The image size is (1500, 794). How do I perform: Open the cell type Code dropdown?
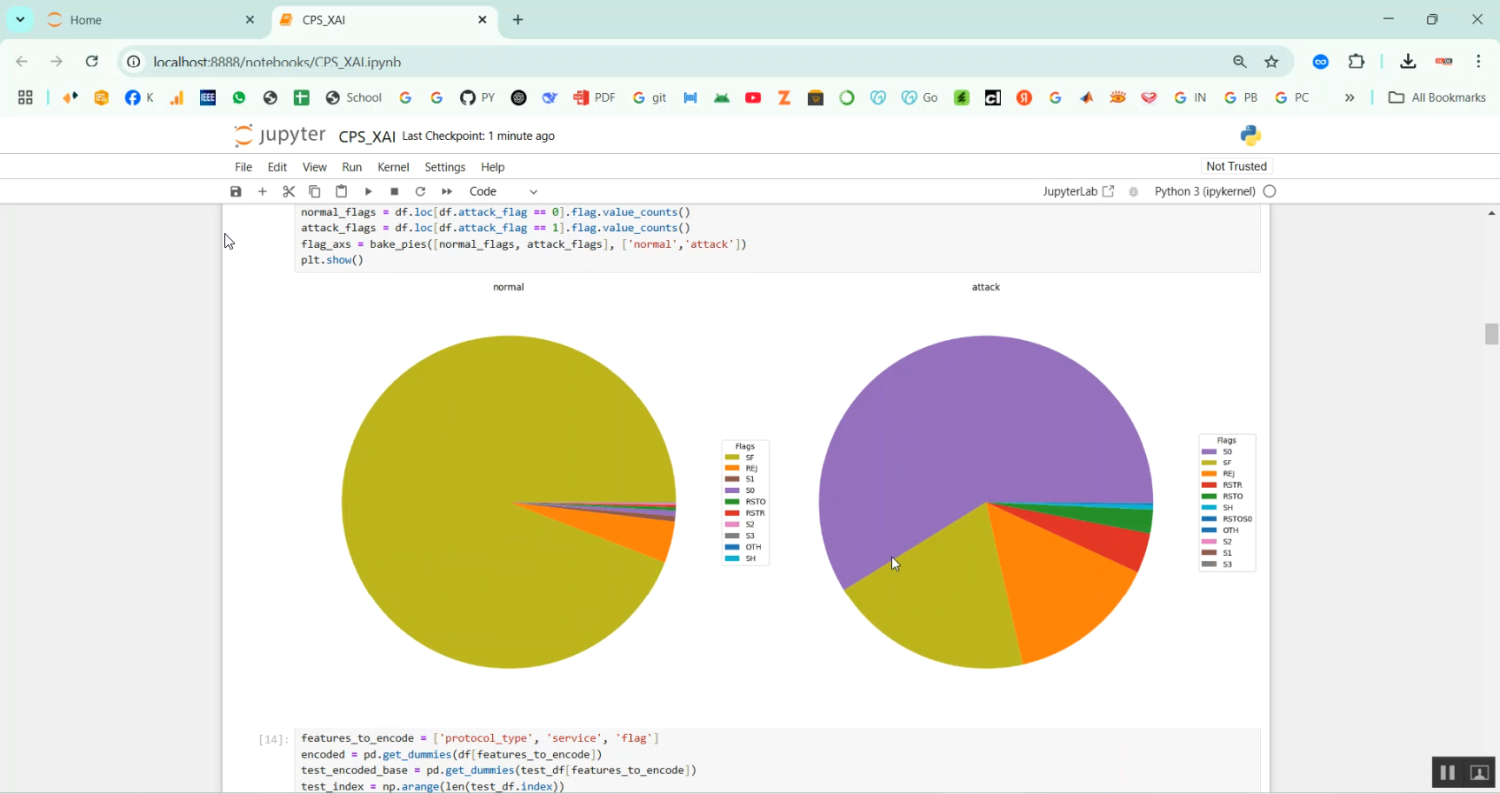click(503, 191)
